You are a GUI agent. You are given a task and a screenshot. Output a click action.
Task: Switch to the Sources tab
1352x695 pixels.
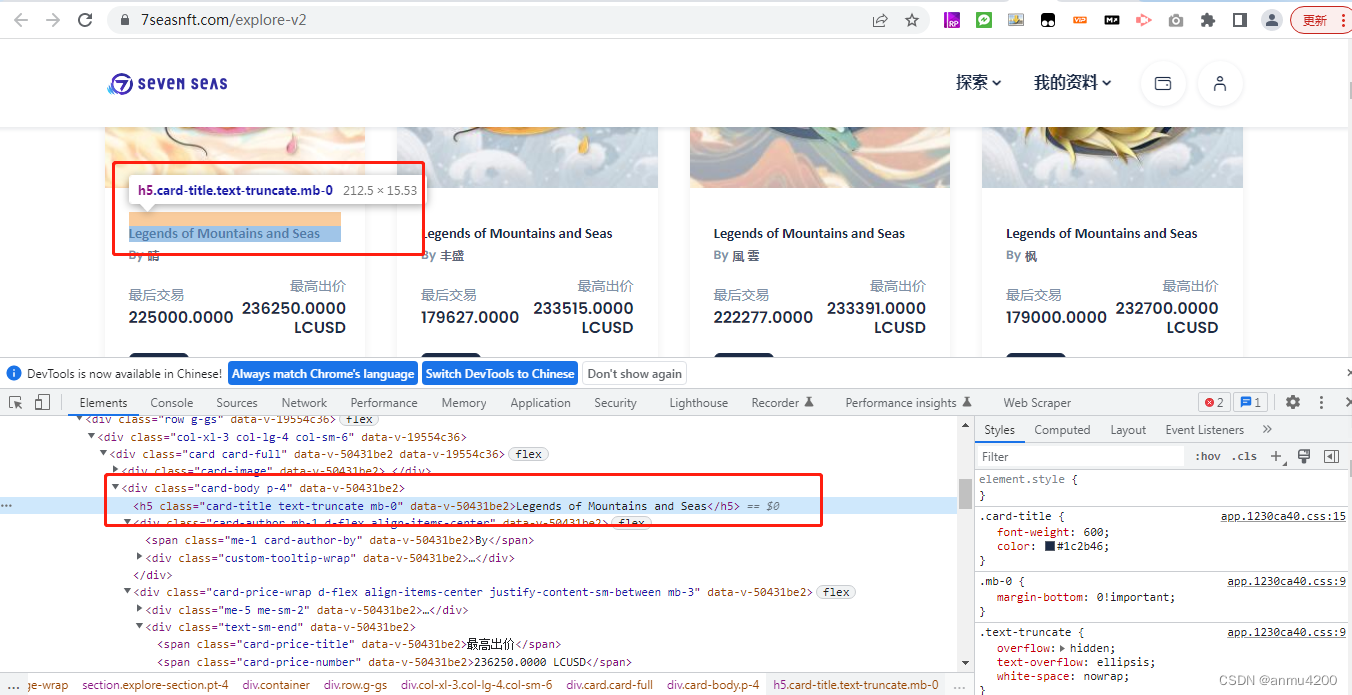(237, 402)
